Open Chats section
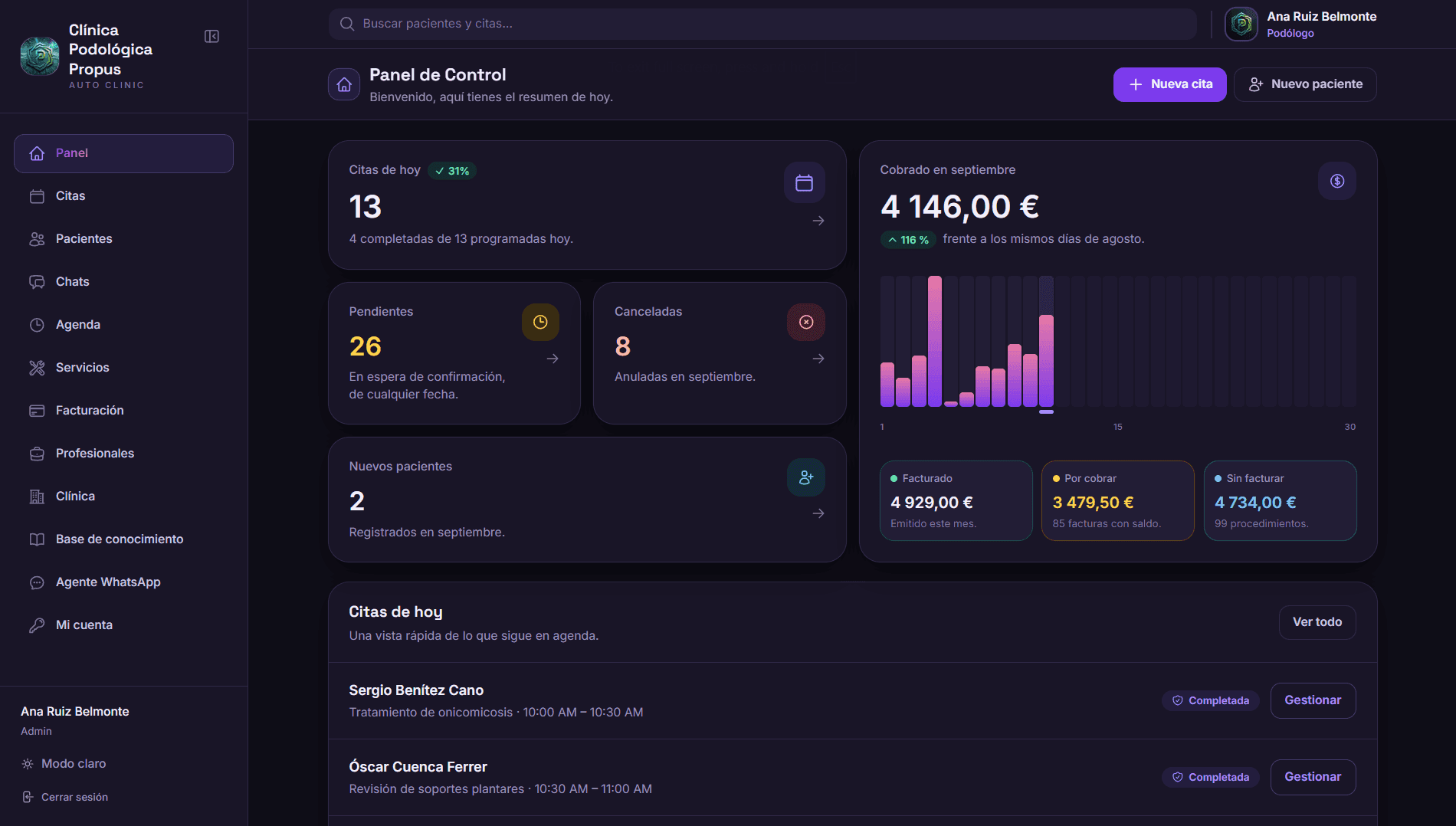 pyautogui.click(x=123, y=282)
